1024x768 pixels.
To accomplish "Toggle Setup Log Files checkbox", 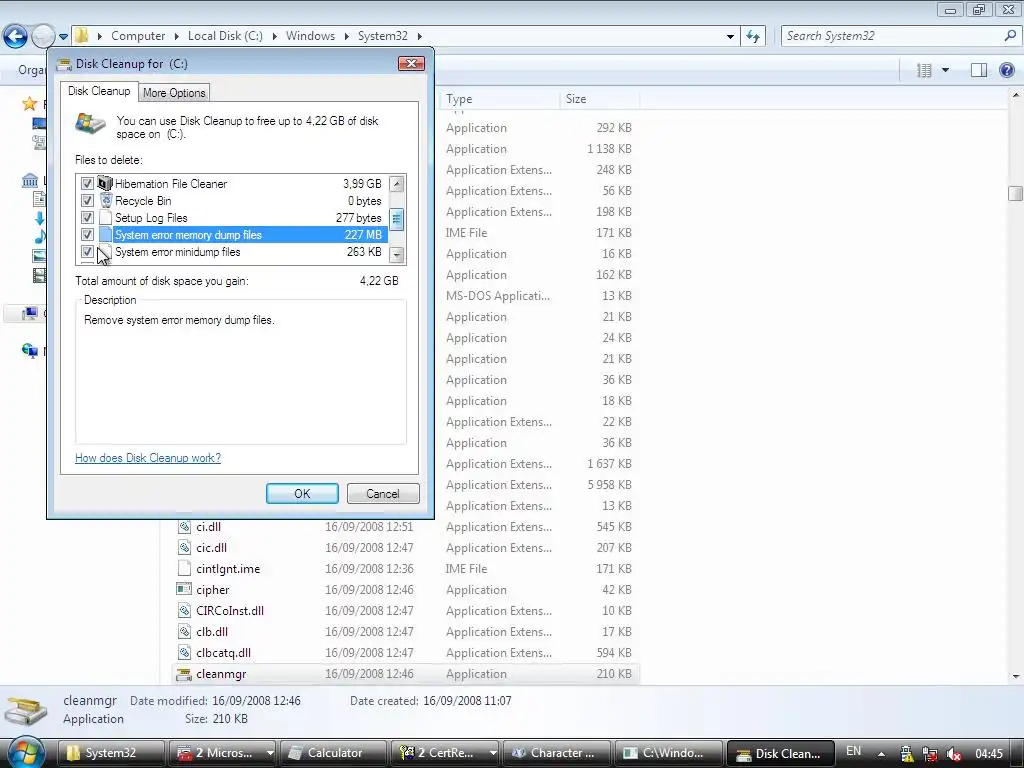I will (x=87, y=218).
